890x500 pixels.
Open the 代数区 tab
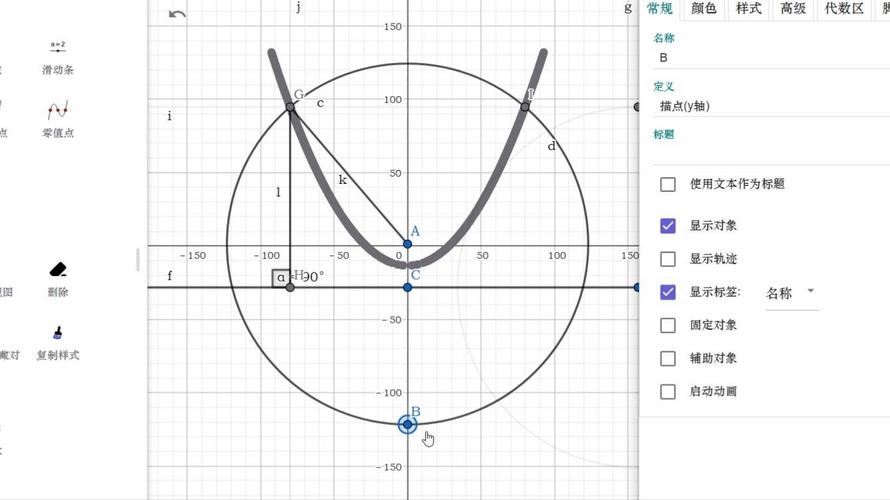[x=843, y=9]
